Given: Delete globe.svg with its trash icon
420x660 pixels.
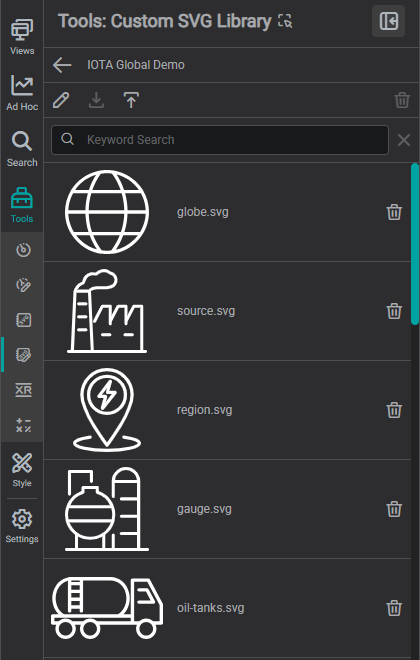Looking at the screenshot, I should (x=394, y=212).
